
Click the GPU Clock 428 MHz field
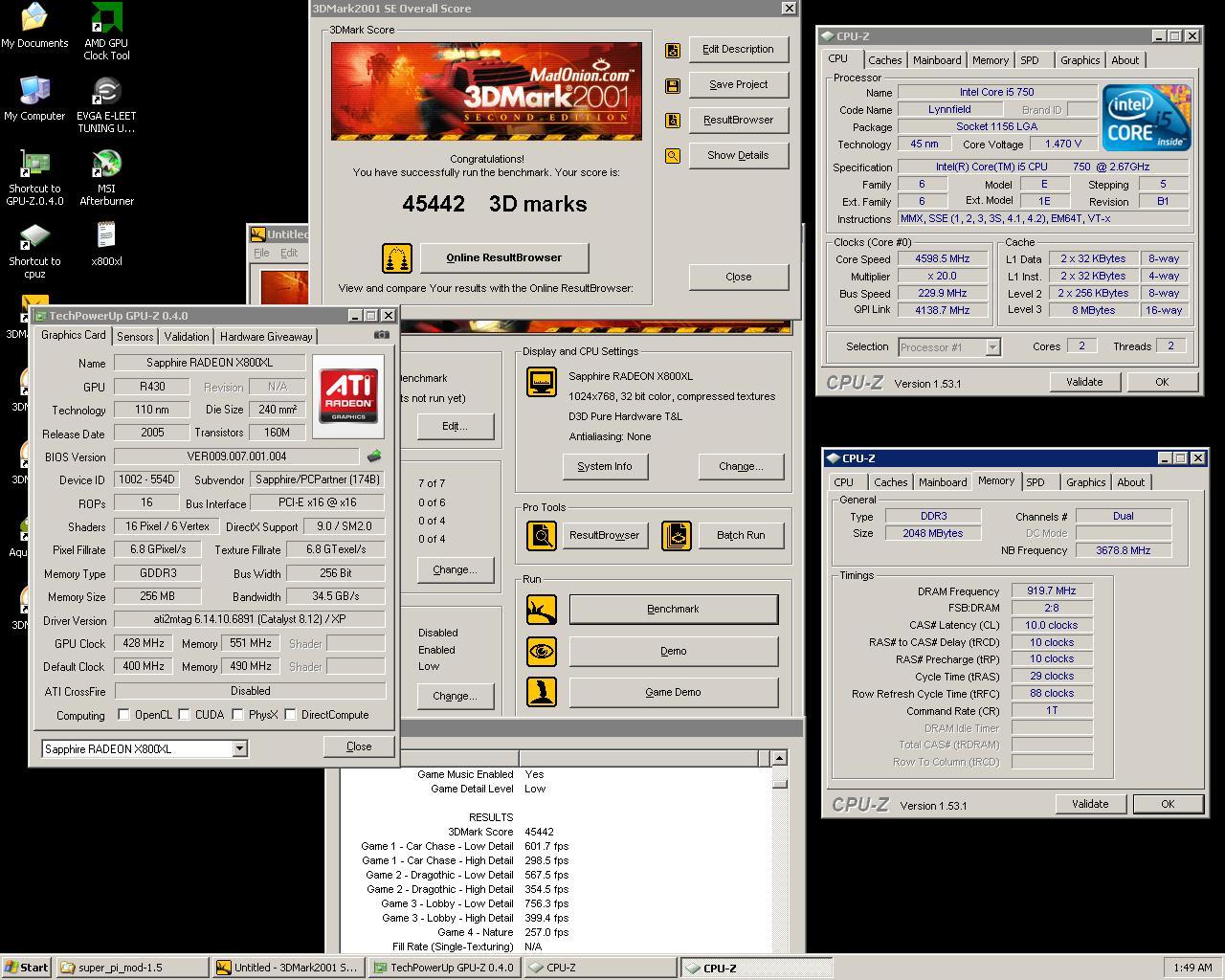point(144,643)
